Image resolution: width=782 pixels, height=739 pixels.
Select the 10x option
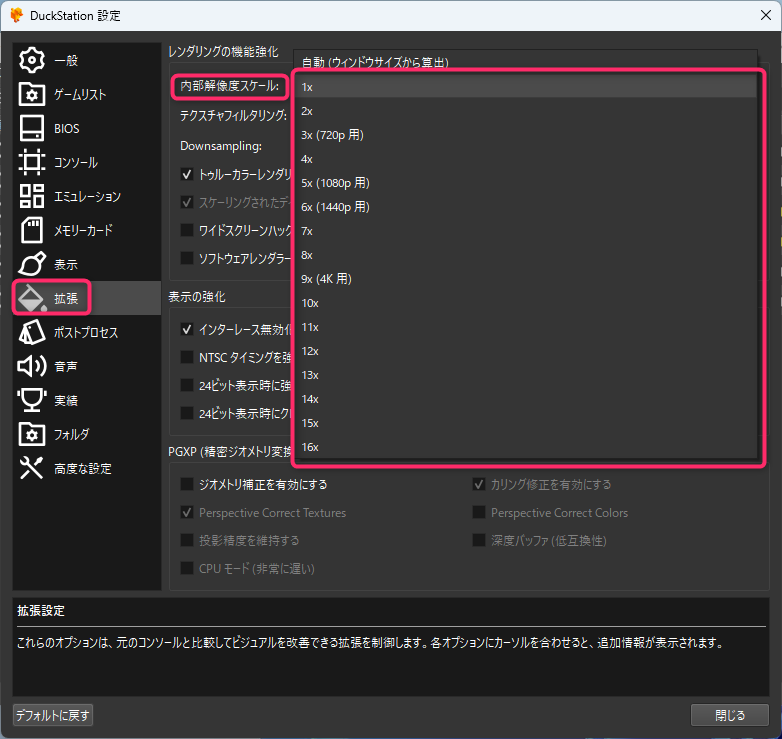[x=526, y=303]
